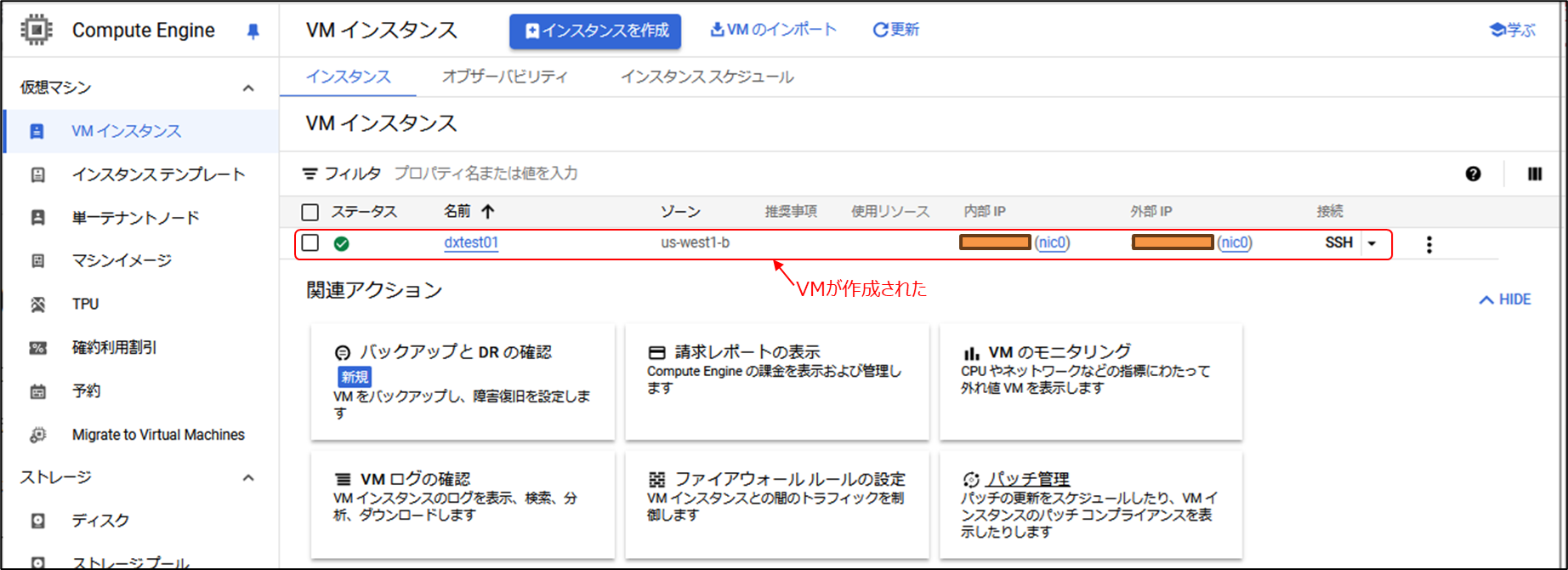Click the ディスク sidebar icon

[37, 521]
